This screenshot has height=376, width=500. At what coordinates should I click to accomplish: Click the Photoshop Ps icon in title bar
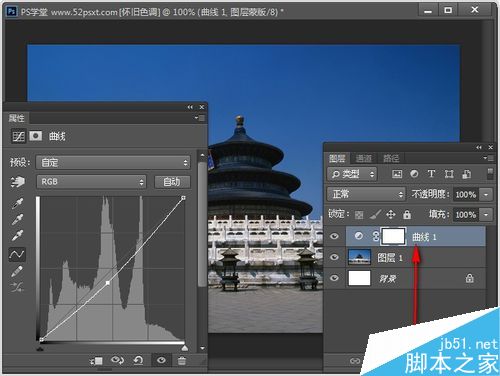click(x=12, y=12)
